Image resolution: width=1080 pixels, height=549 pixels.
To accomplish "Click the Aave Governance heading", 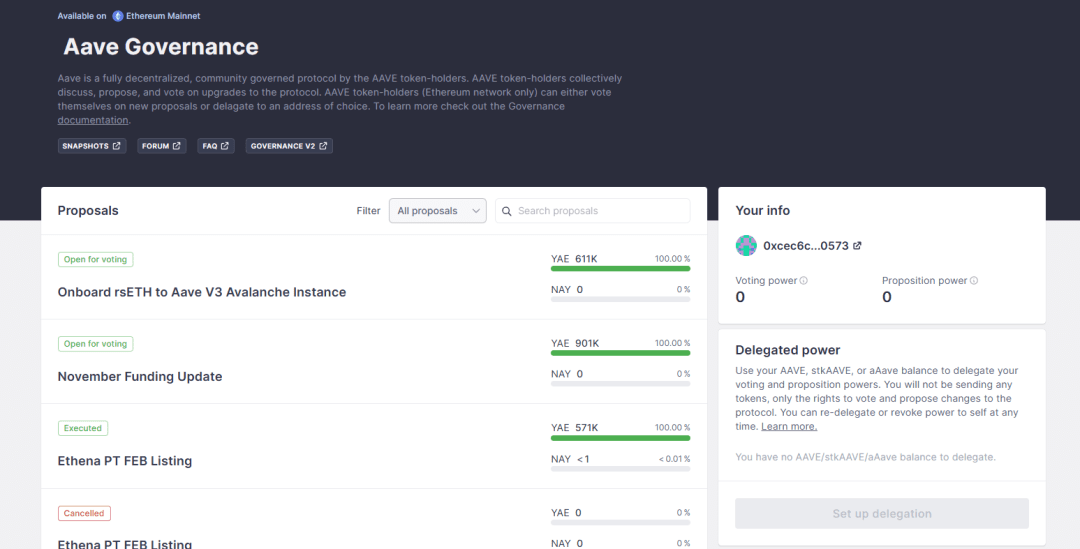I will [x=161, y=46].
